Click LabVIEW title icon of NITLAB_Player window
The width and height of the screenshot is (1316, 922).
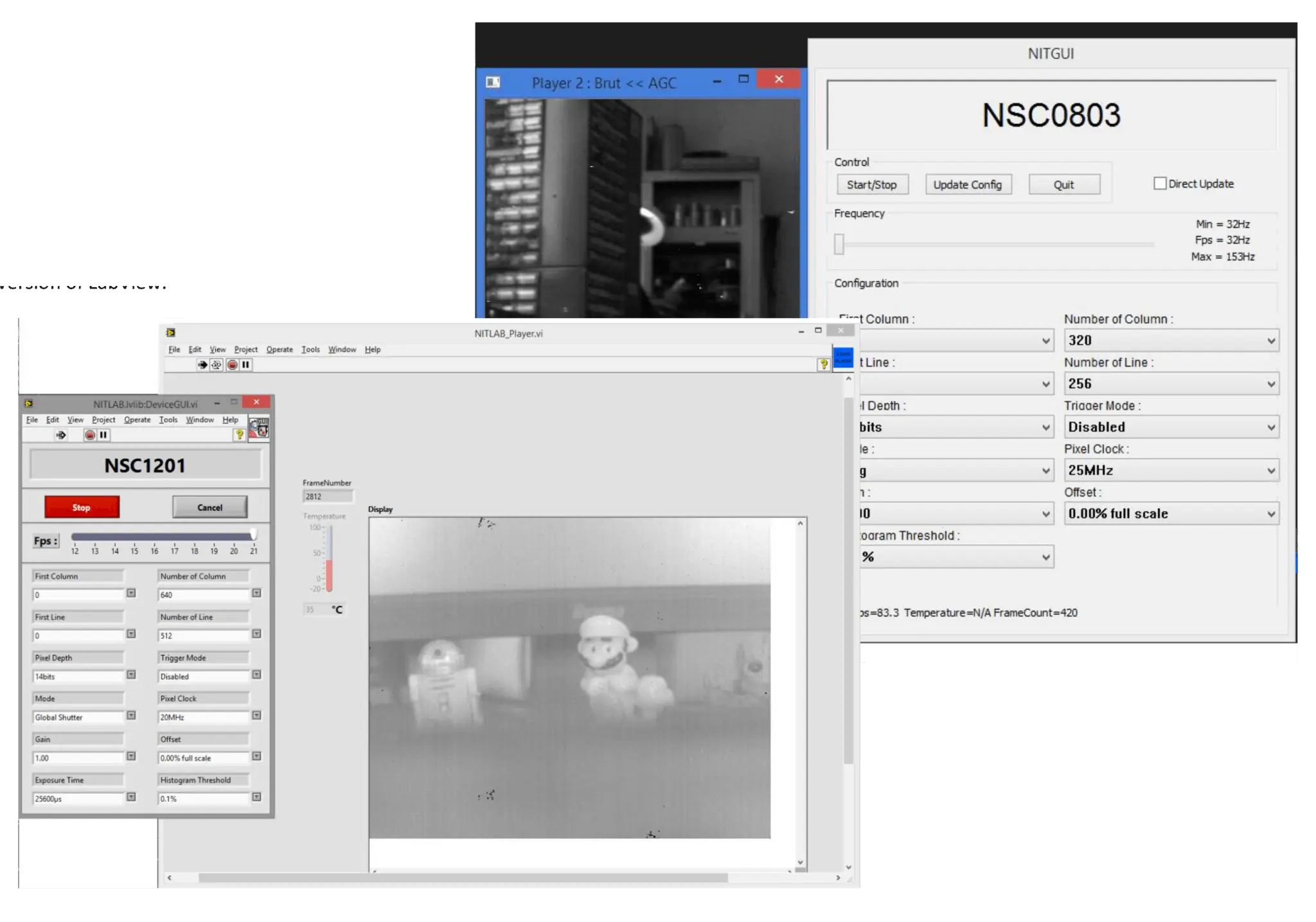tap(171, 333)
